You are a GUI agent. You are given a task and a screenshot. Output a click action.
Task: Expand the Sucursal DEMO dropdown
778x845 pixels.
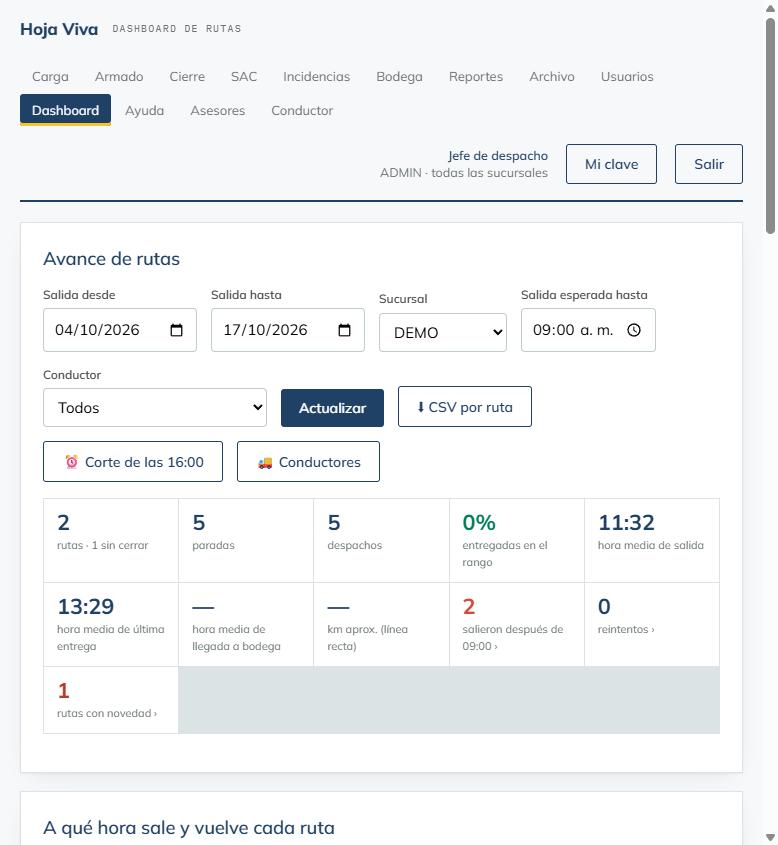(443, 333)
